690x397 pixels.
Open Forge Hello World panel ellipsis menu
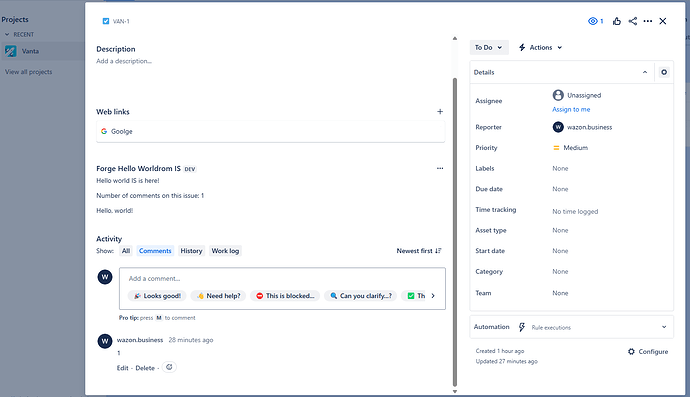[440, 169]
